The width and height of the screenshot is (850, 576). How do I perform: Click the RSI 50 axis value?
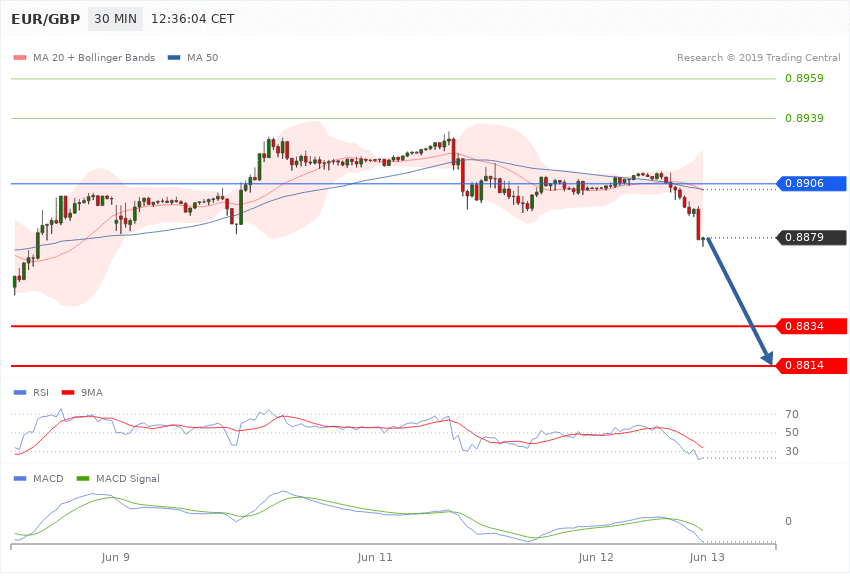click(x=791, y=432)
